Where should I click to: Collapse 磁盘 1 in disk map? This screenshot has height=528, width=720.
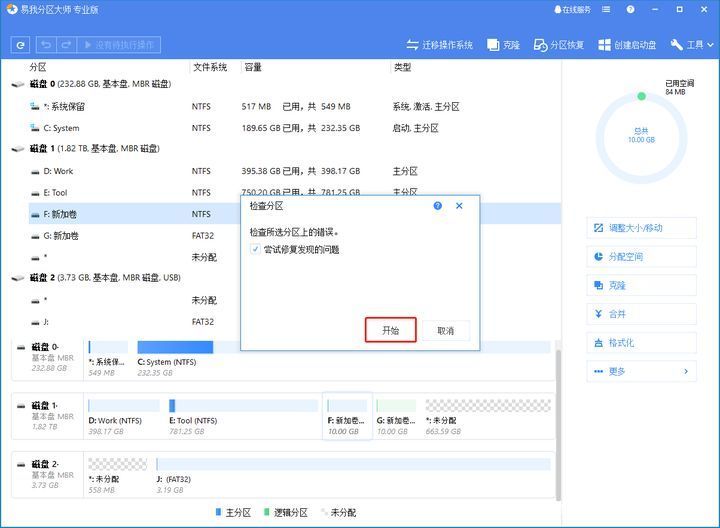(21, 406)
